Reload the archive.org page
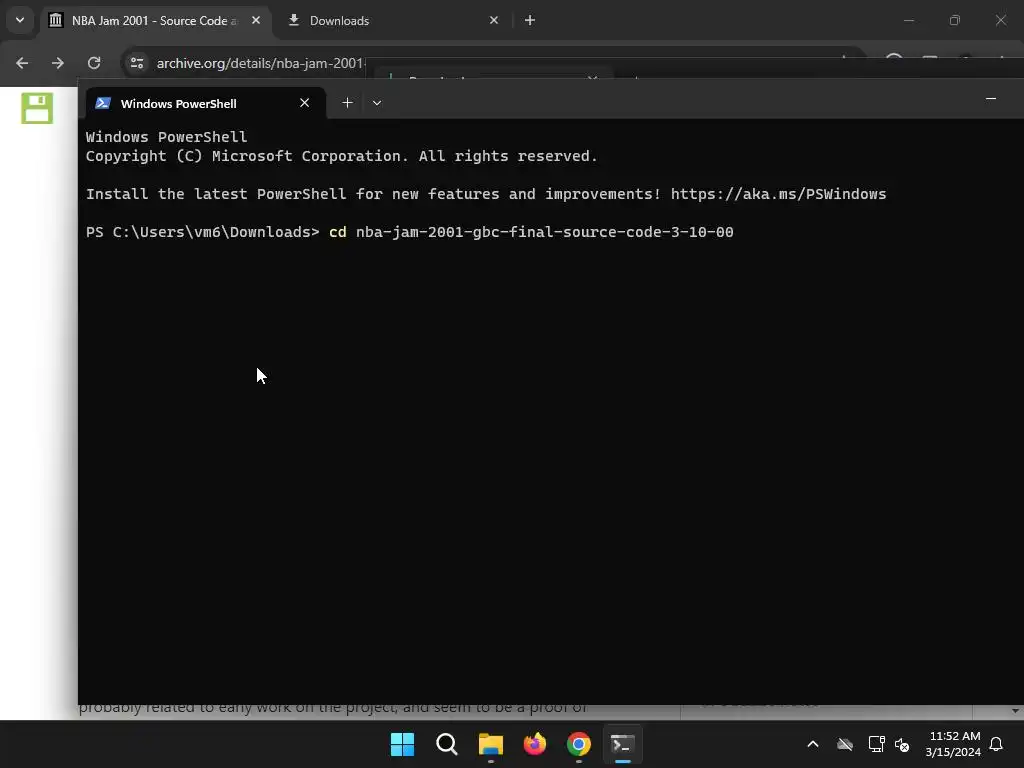 94,63
